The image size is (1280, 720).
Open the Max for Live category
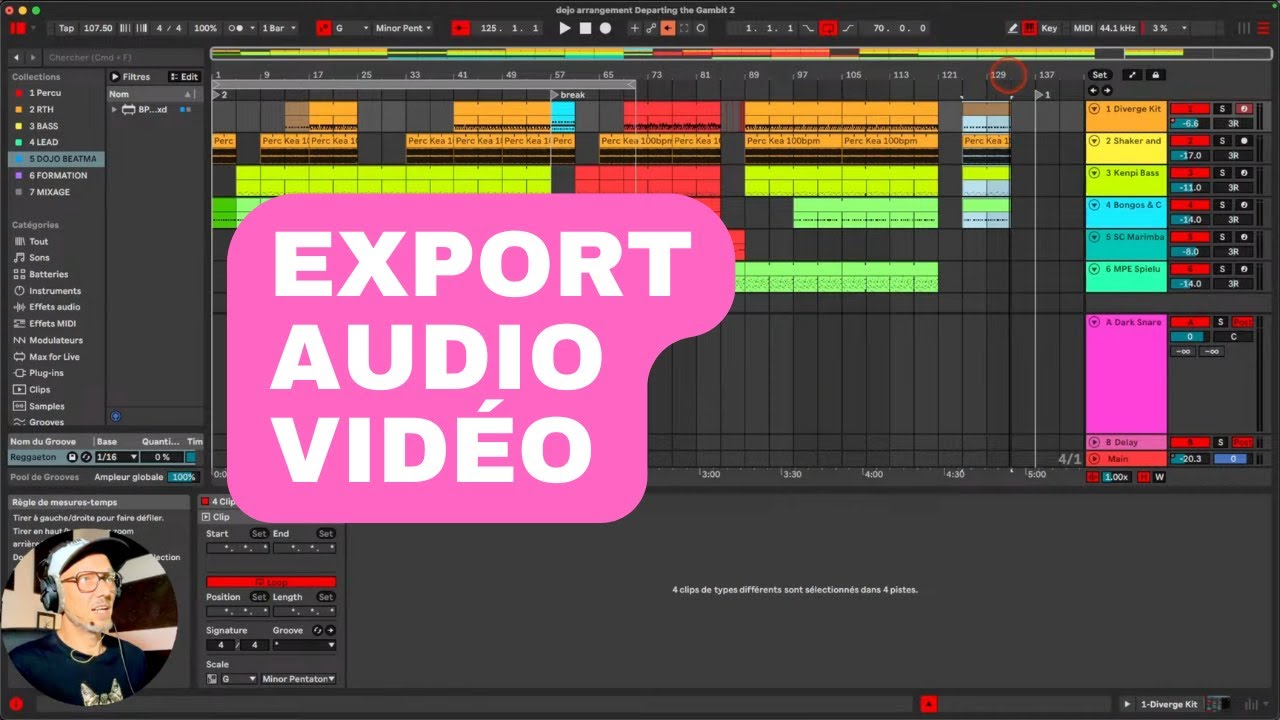(x=54, y=357)
